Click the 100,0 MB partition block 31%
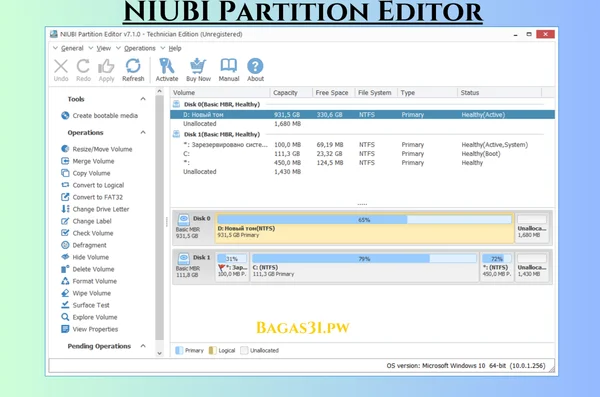This screenshot has height=397, width=600. [232, 267]
